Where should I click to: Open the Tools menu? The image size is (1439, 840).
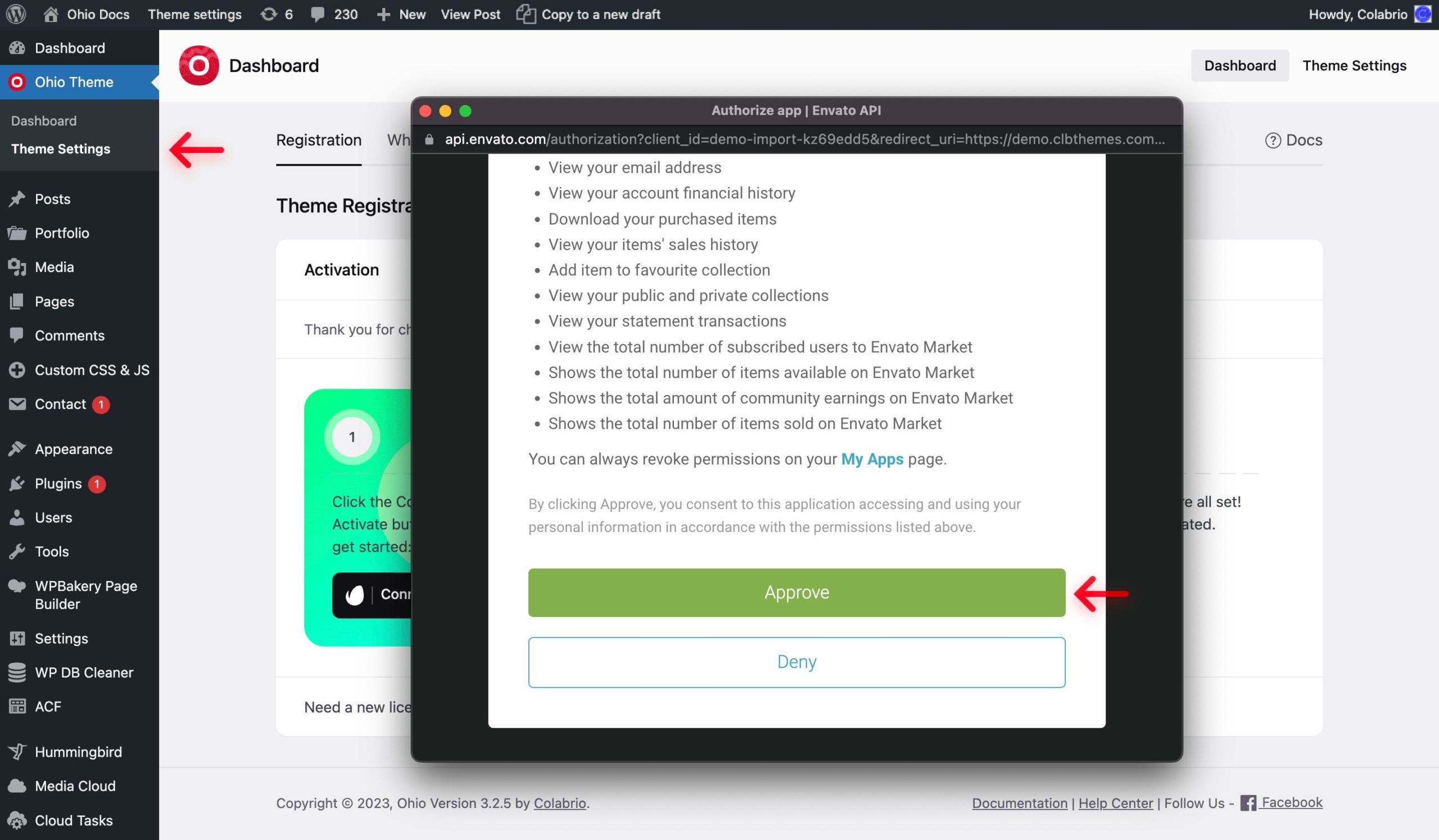tap(79, 552)
